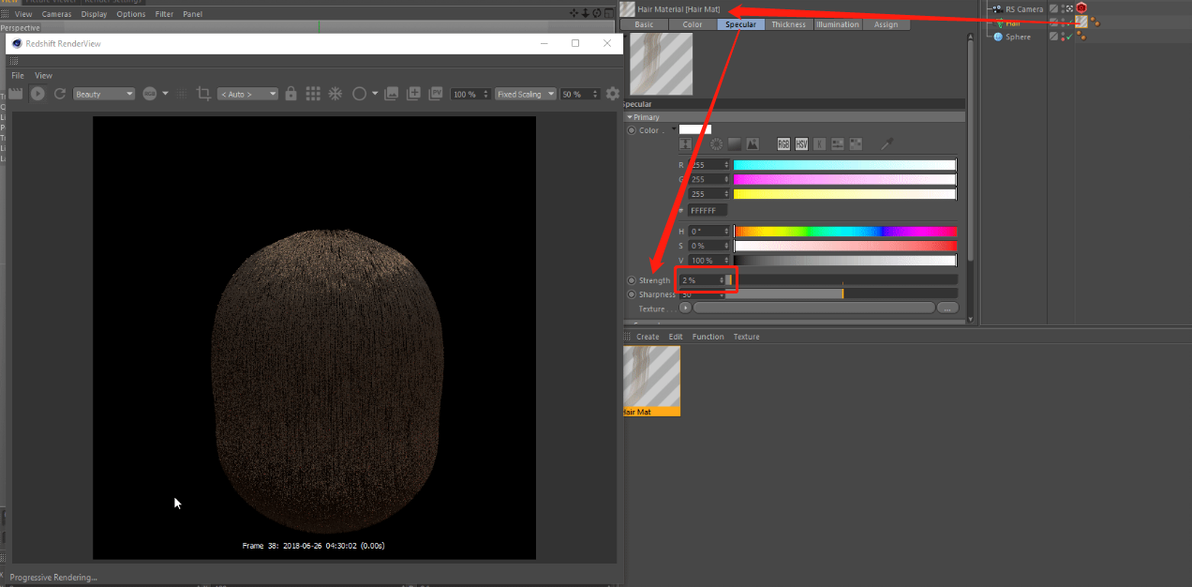Click the render play button in RenderView

[x=37, y=94]
